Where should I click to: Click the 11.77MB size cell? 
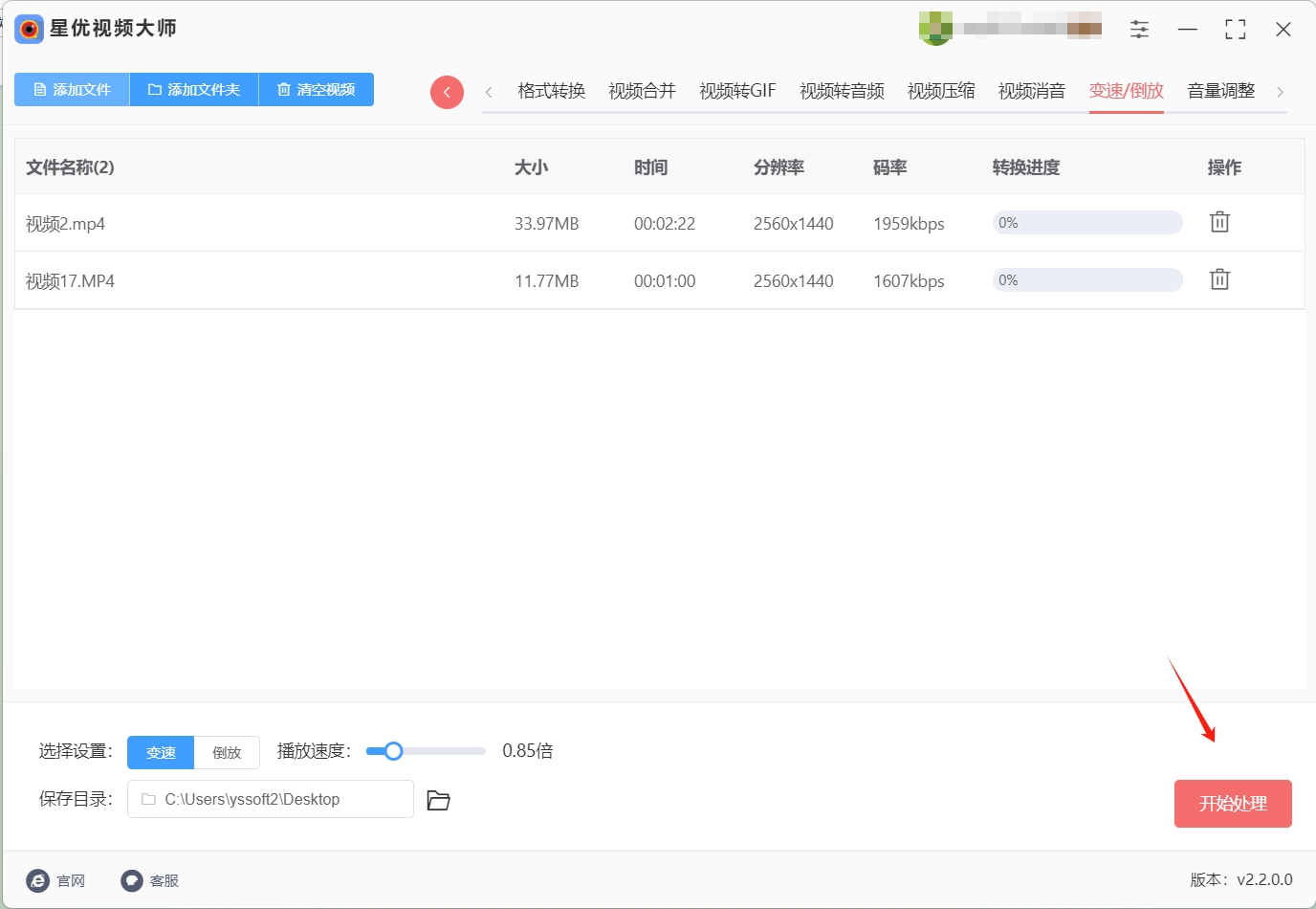tap(547, 281)
